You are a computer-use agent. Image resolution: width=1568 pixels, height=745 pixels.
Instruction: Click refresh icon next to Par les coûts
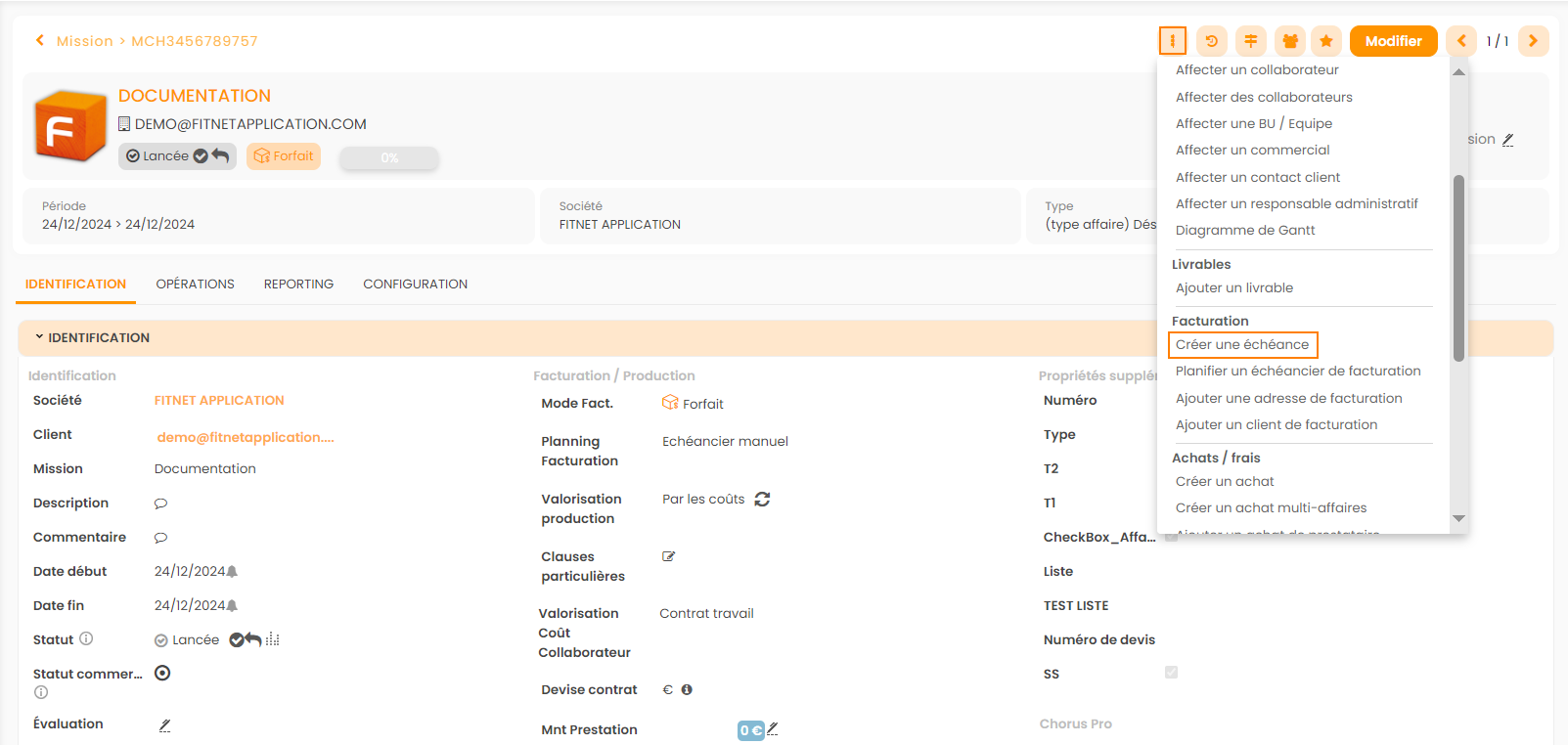coord(762,500)
